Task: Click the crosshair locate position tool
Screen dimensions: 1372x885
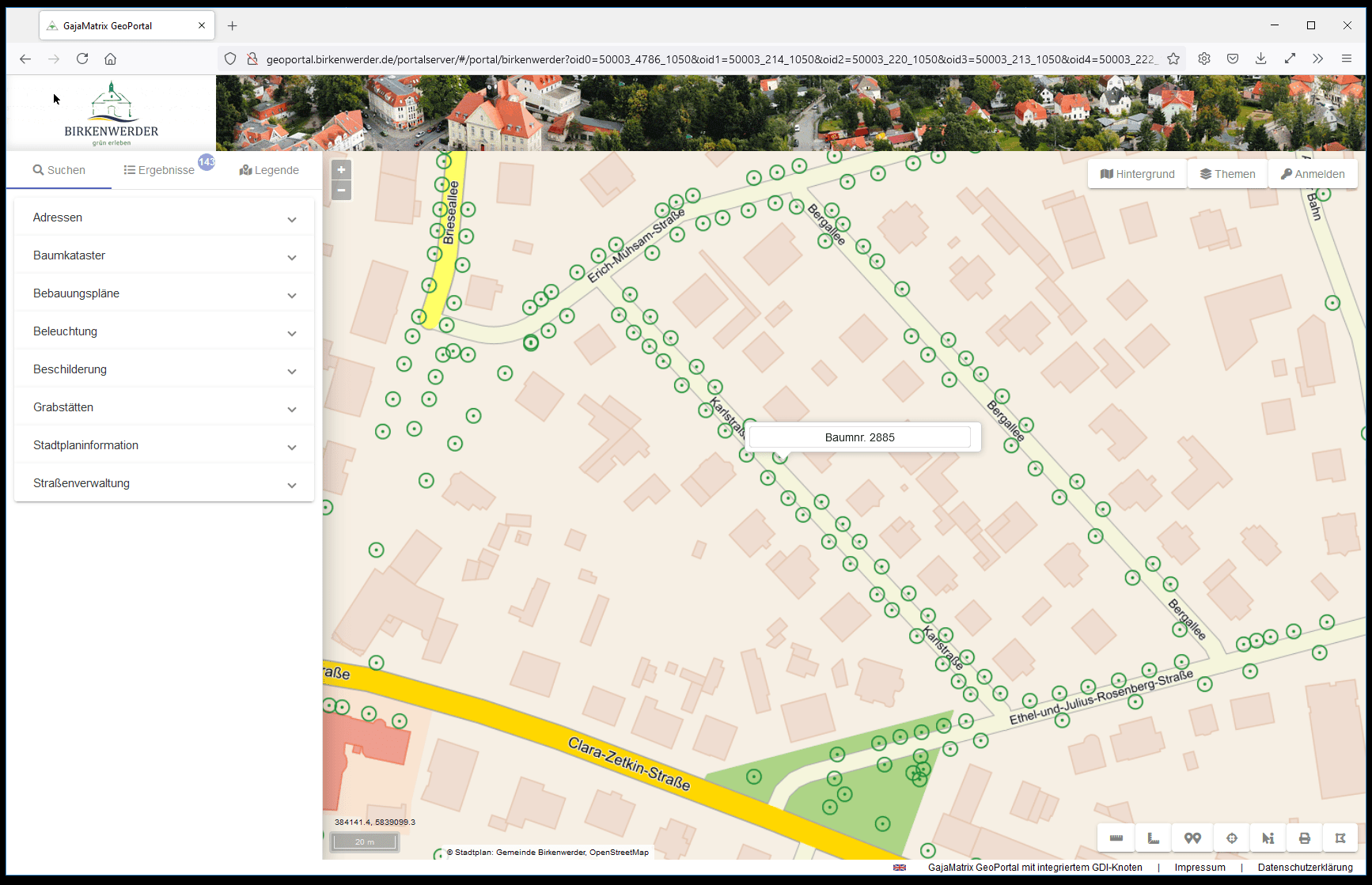Action: [x=1231, y=838]
